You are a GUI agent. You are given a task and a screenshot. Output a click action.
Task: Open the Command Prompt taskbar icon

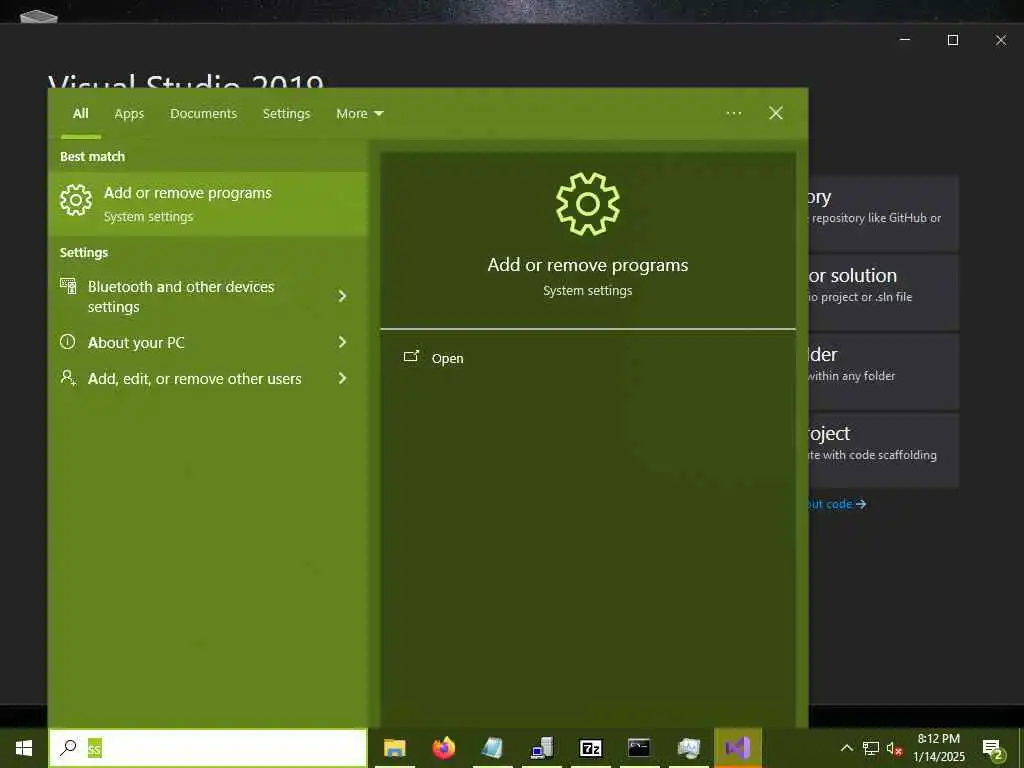tap(639, 747)
